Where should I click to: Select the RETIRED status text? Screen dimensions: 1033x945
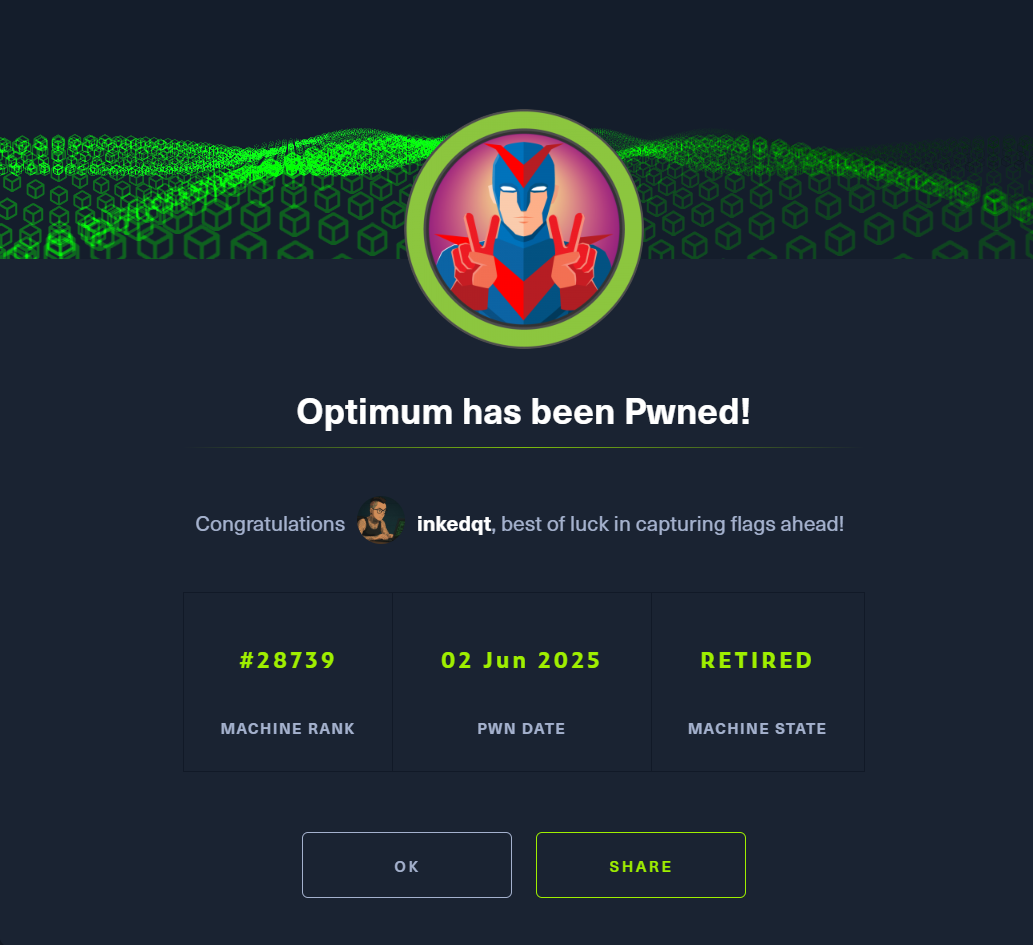point(757,660)
